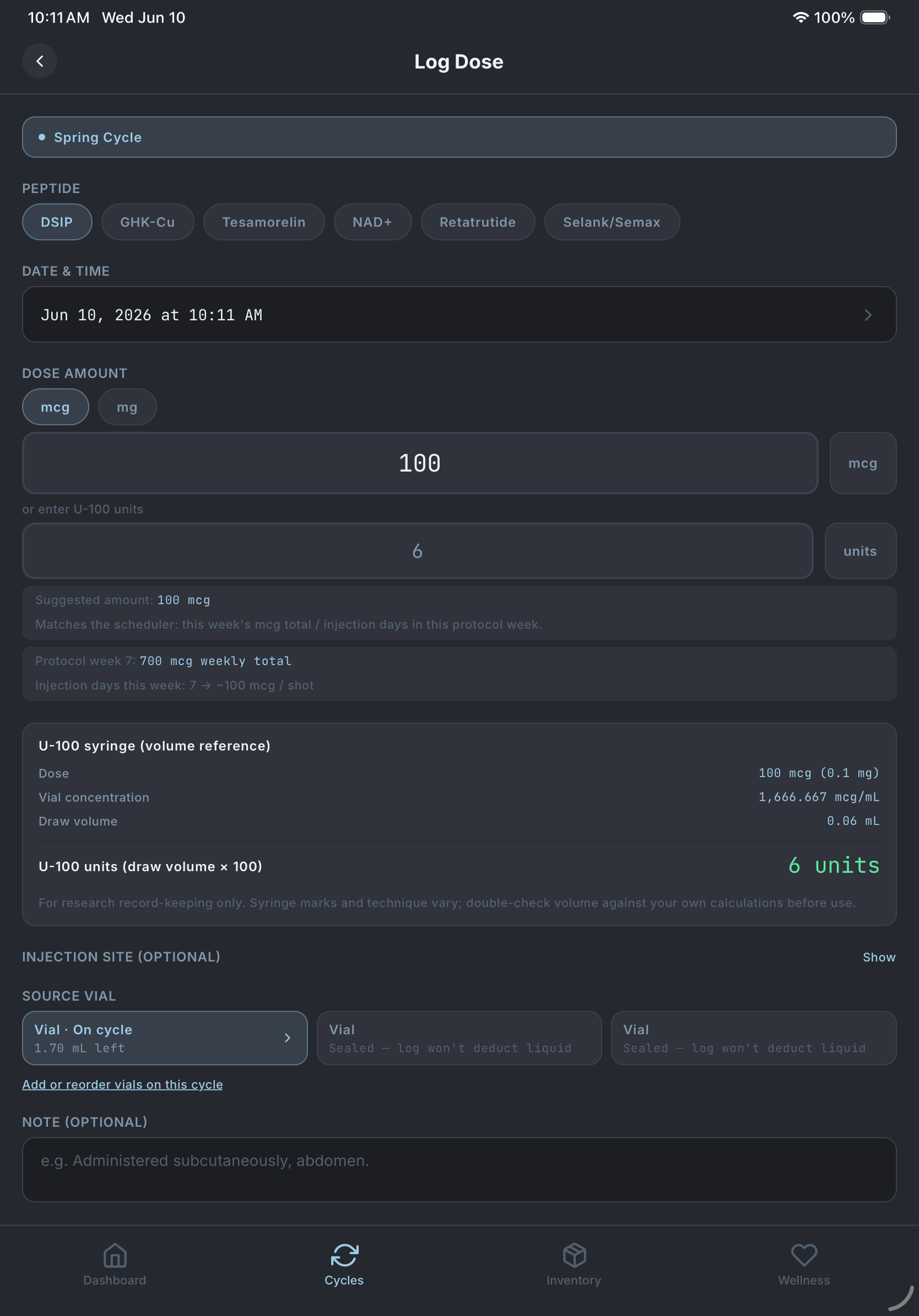This screenshot has height=1316, width=919.
Task: Focus the dose amount field showing 100
Action: pyautogui.click(x=420, y=463)
